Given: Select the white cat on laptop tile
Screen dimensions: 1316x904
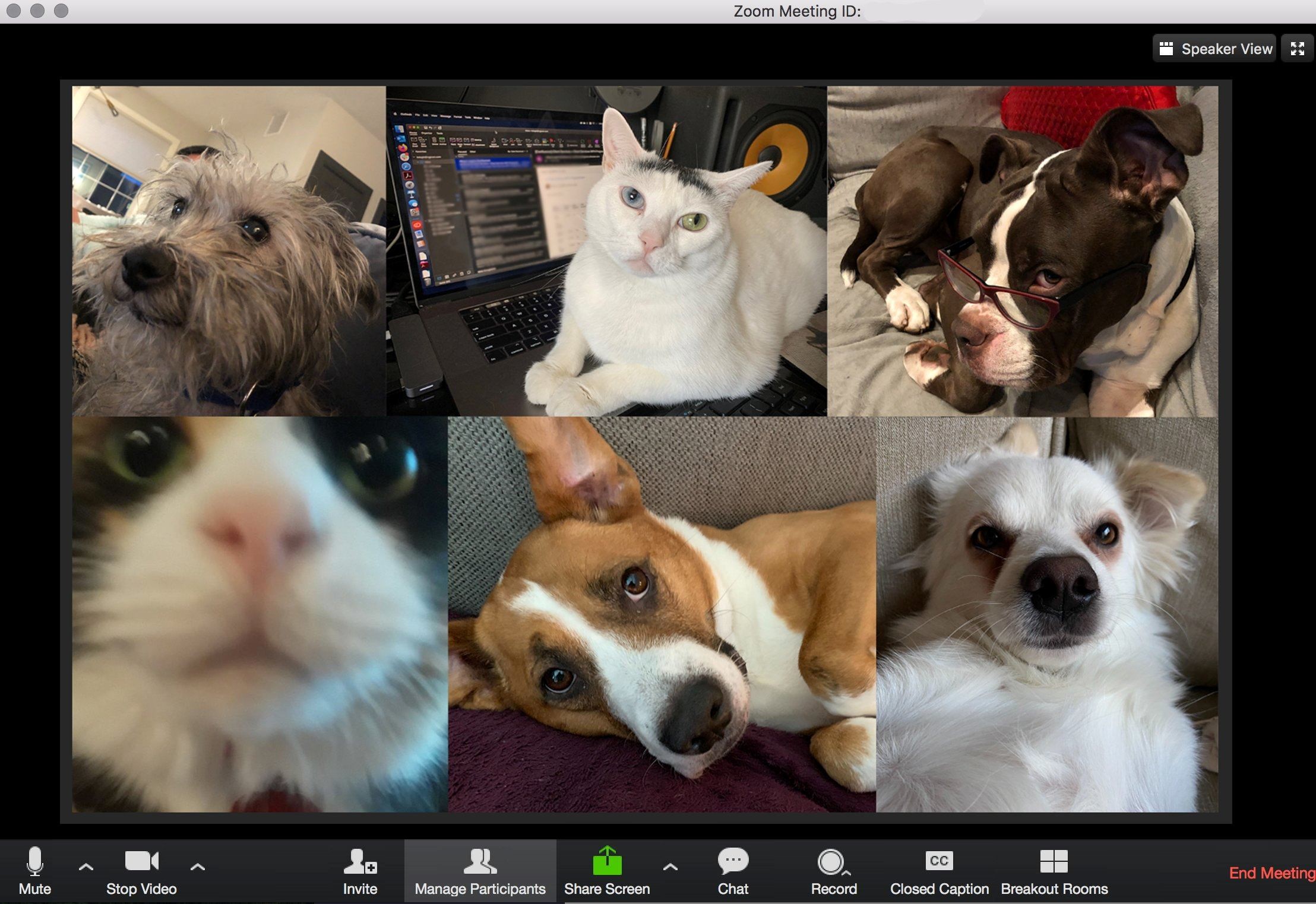Looking at the screenshot, I should point(606,251).
